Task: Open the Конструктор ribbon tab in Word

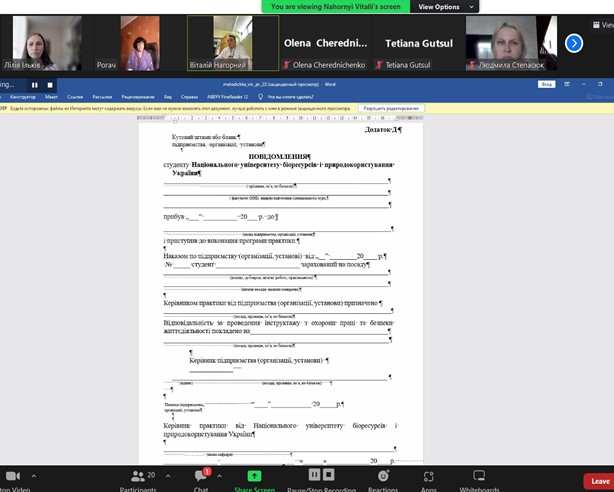Action: [23, 97]
